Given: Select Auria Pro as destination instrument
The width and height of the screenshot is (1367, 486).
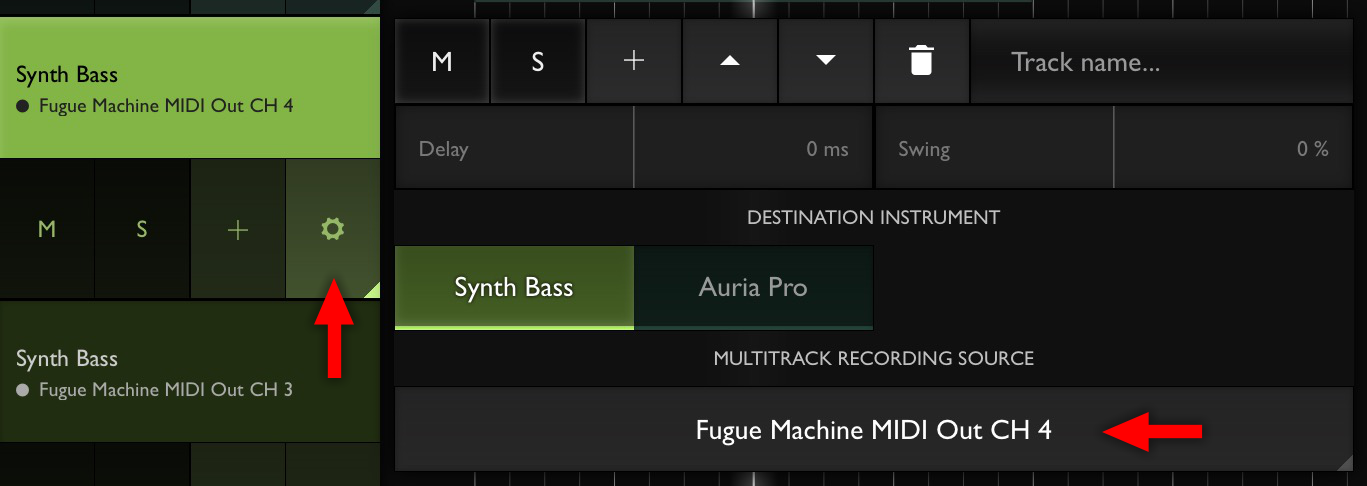Looking at the screenshot, I should 753,288.
